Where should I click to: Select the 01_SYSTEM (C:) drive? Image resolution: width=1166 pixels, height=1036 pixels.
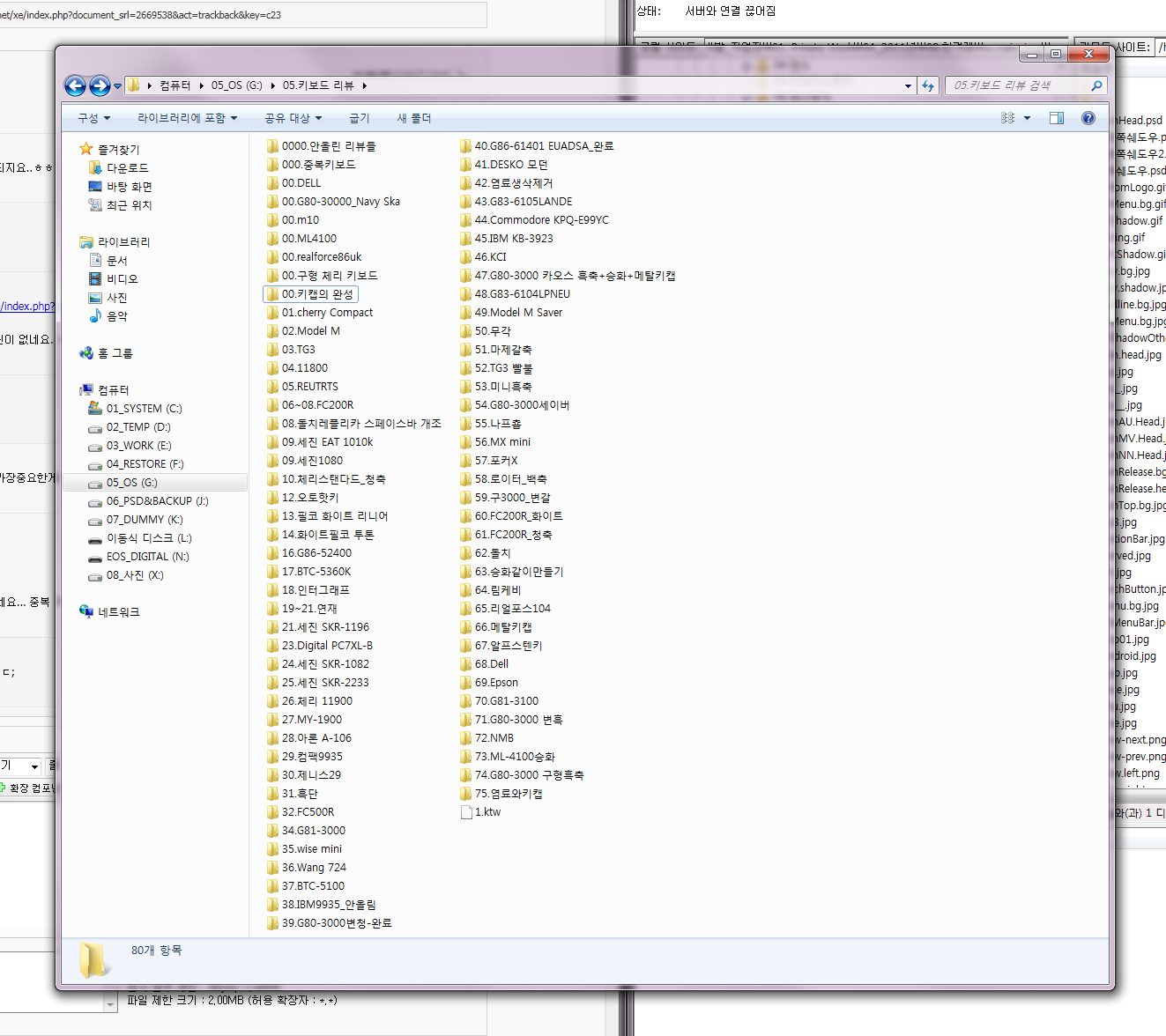tap(135, 409)
